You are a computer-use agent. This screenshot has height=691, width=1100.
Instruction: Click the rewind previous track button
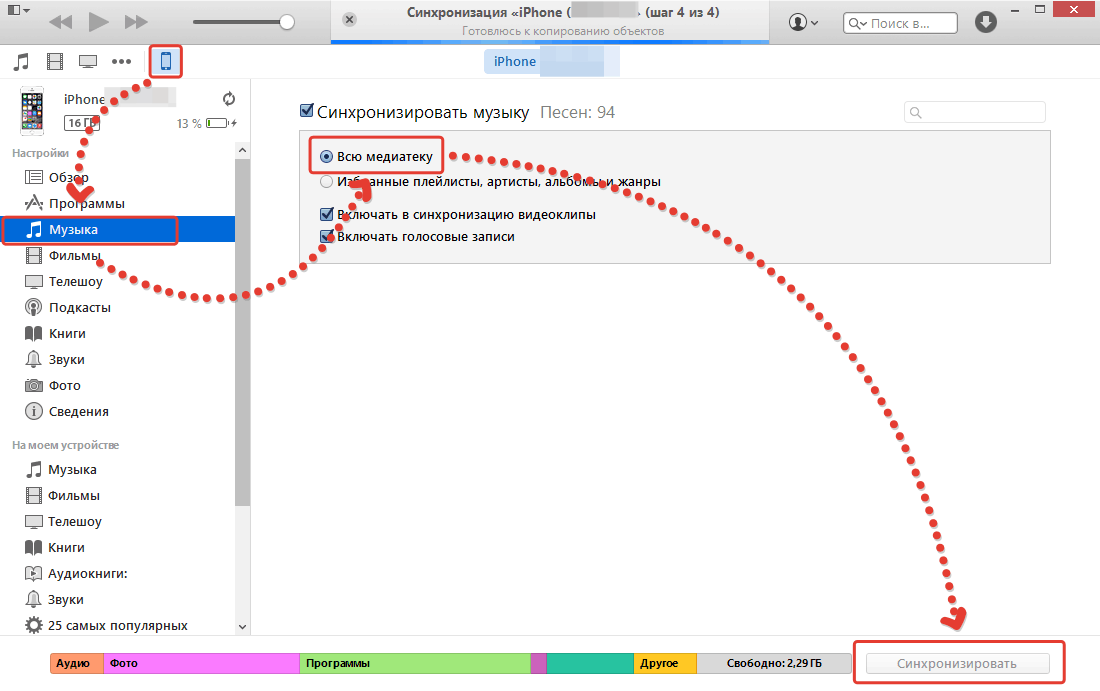(60, 22)
